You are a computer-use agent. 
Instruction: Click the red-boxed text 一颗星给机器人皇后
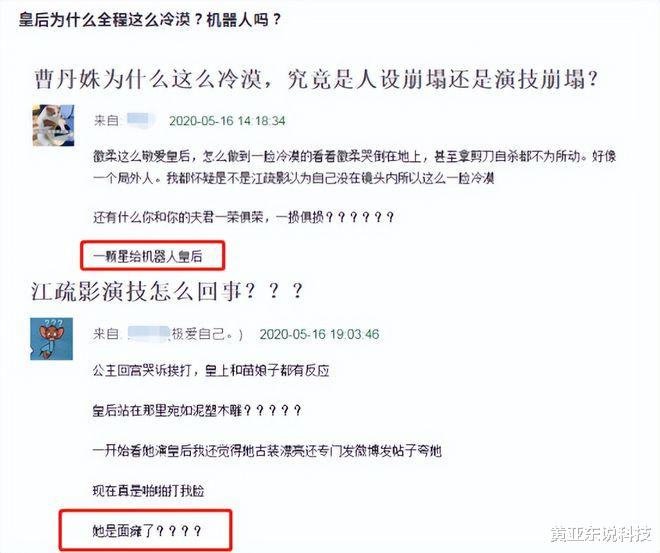tap(148, 256)
